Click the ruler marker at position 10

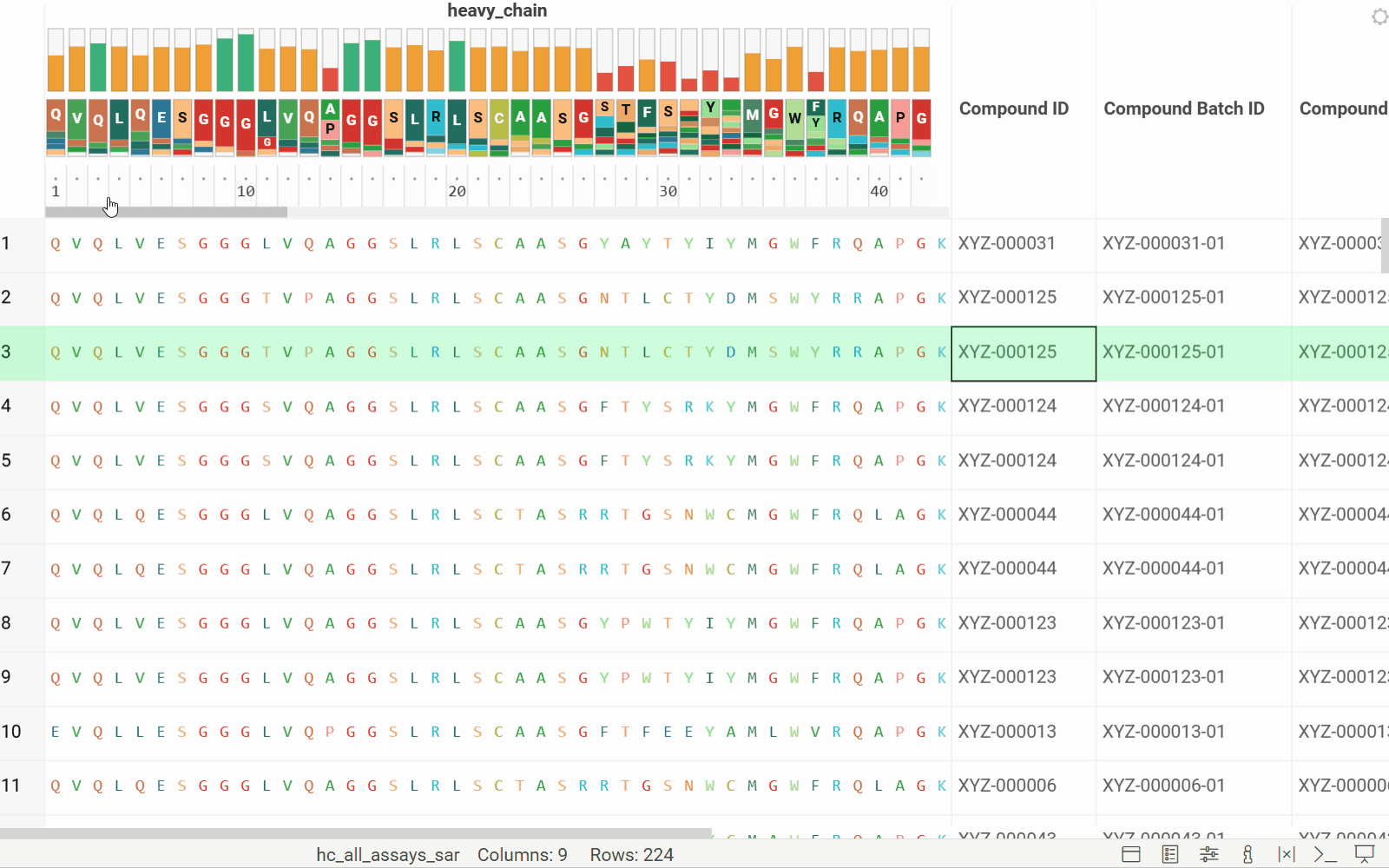point(246,190)
